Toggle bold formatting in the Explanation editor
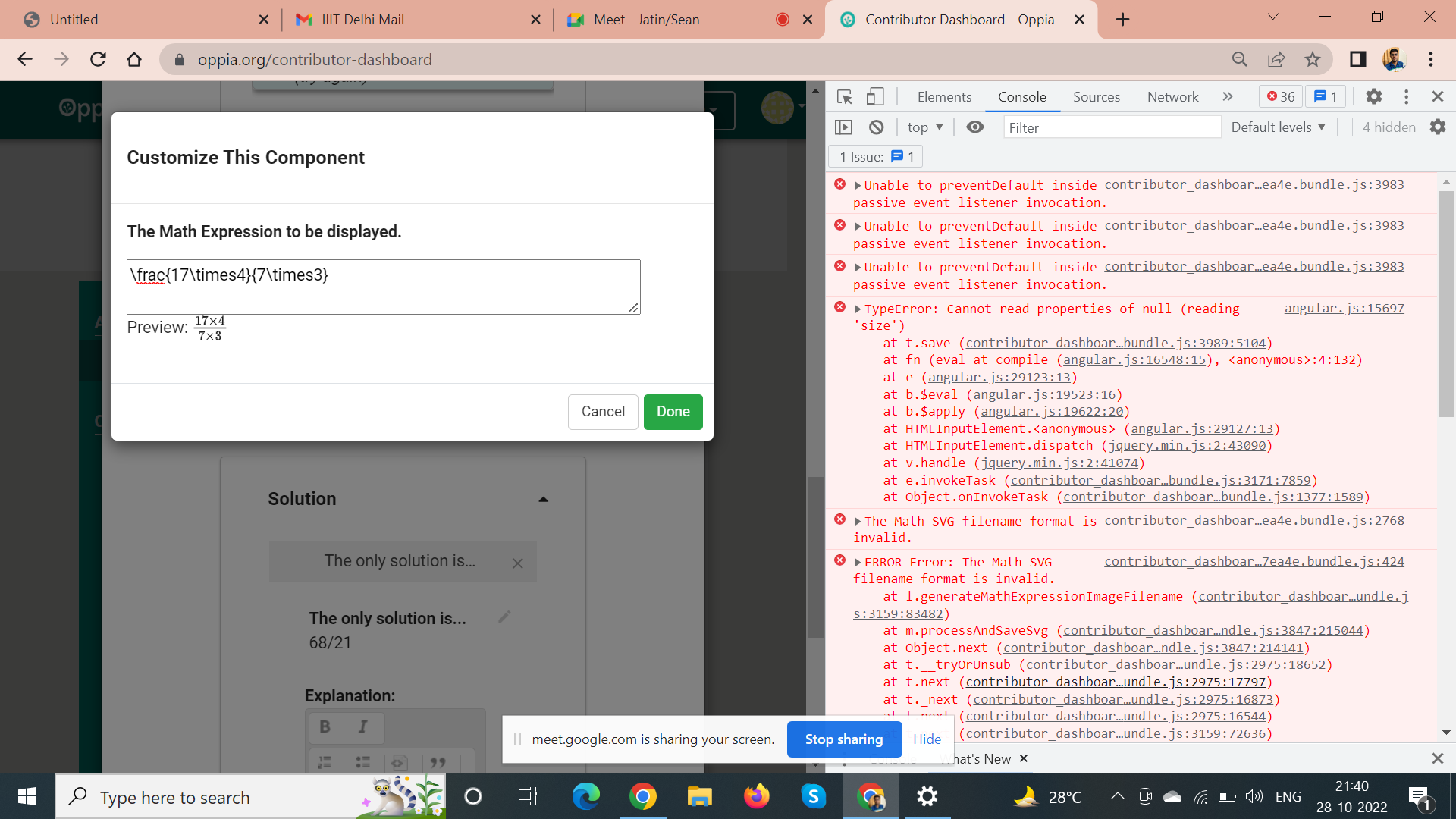 click(x=325, y=726)
